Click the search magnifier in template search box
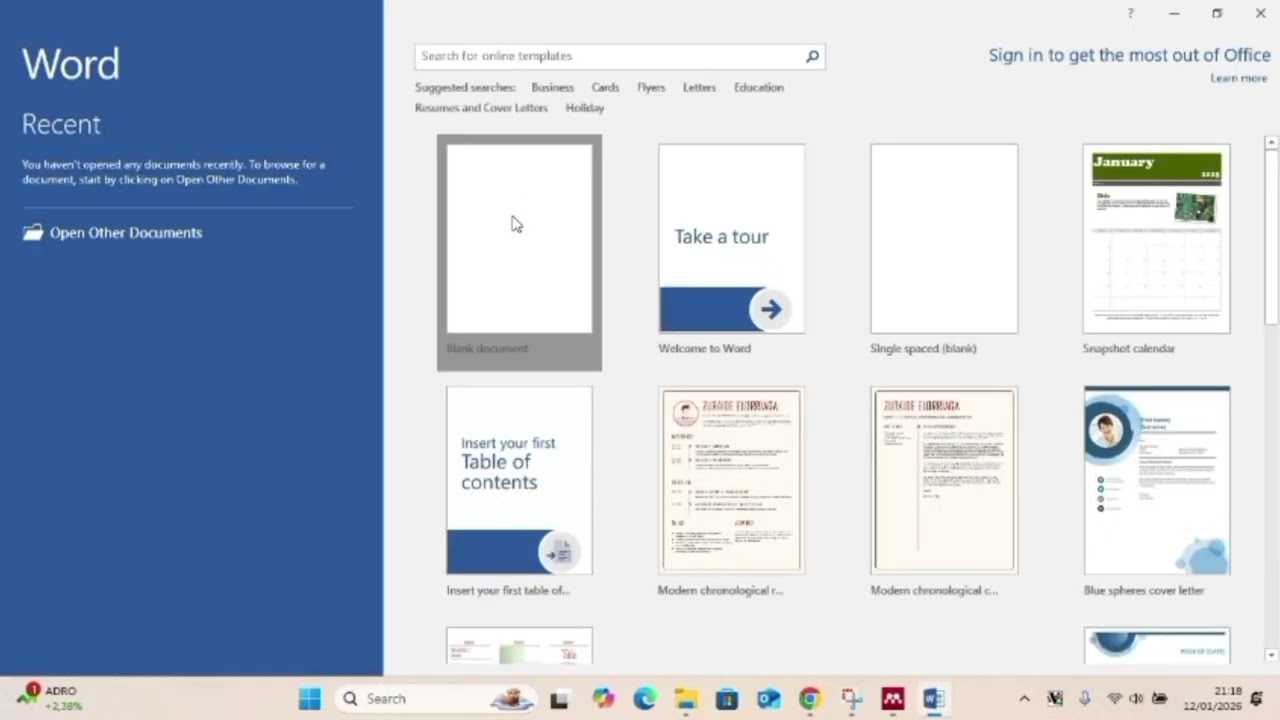1280x720 pixels. (812, 57)
